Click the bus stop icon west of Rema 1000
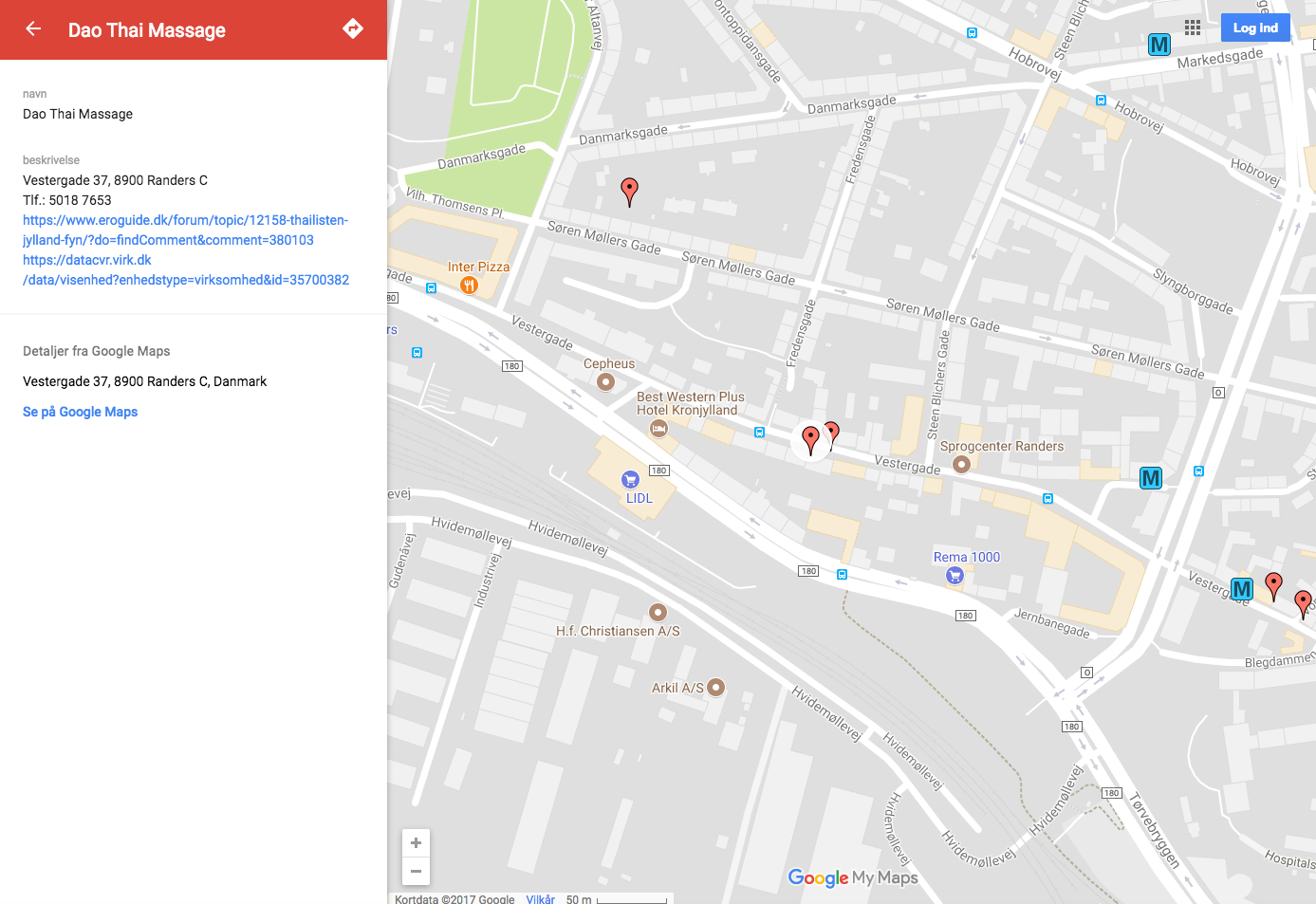The width and height of the screenshot is (1316, 904). tap(842, 575)
